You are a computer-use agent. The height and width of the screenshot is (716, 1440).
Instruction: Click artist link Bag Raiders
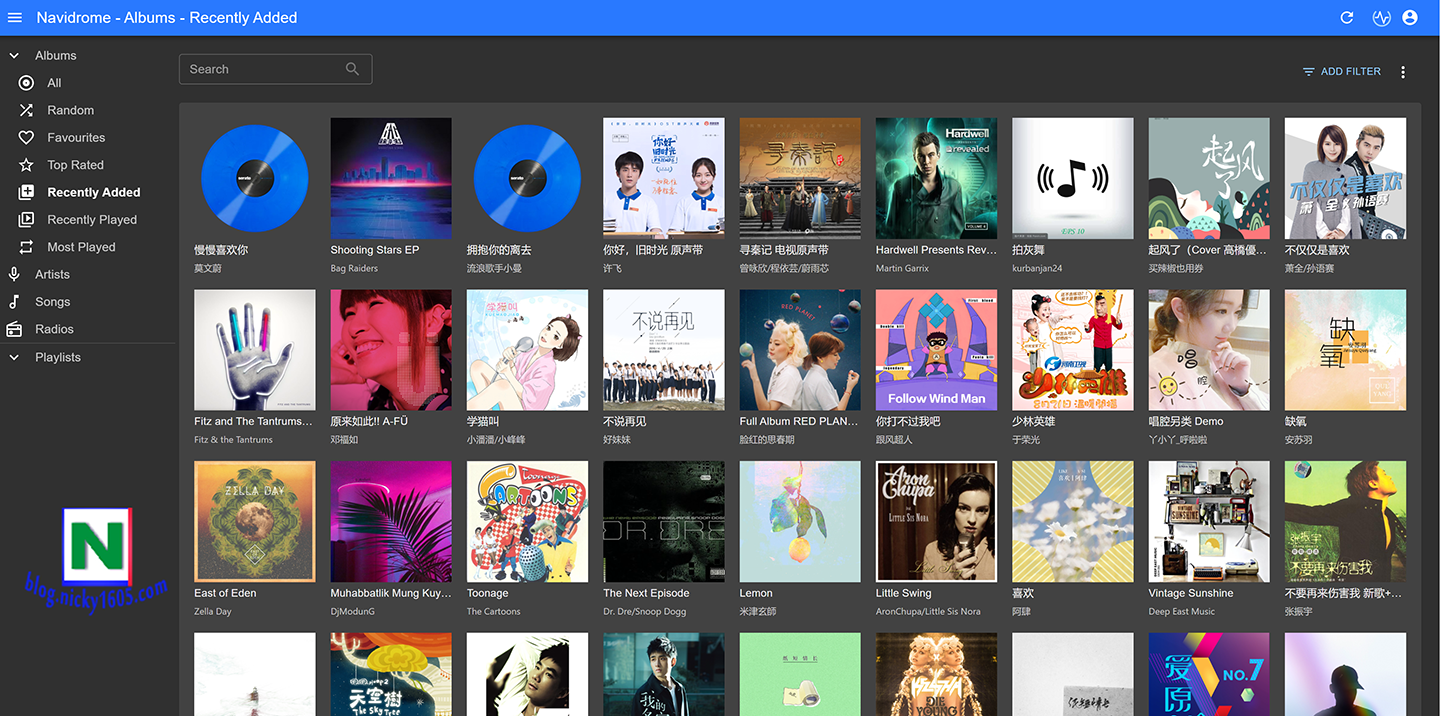[x=354, y=268]
